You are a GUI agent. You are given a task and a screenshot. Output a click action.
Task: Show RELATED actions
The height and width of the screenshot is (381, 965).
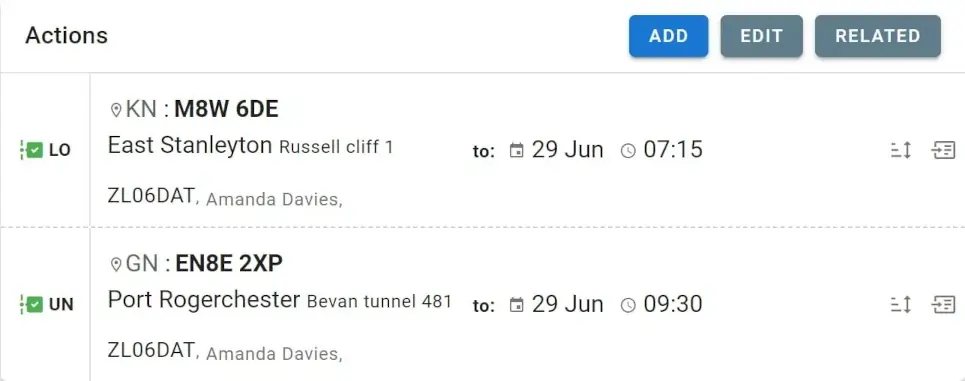pos(878,36)
